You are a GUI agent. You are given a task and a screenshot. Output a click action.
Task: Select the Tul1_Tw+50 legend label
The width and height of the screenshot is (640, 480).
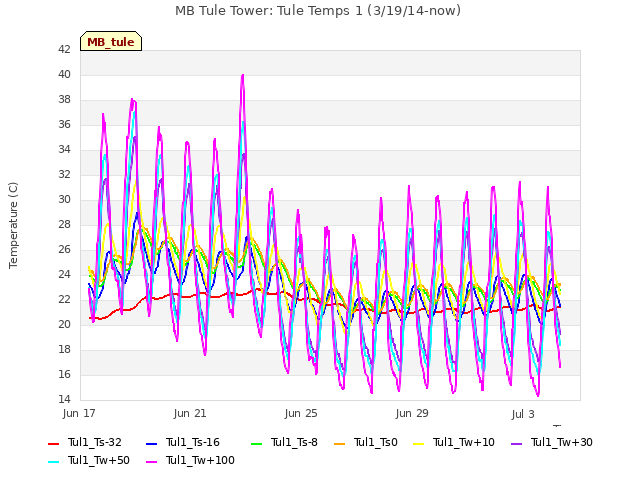99,460
